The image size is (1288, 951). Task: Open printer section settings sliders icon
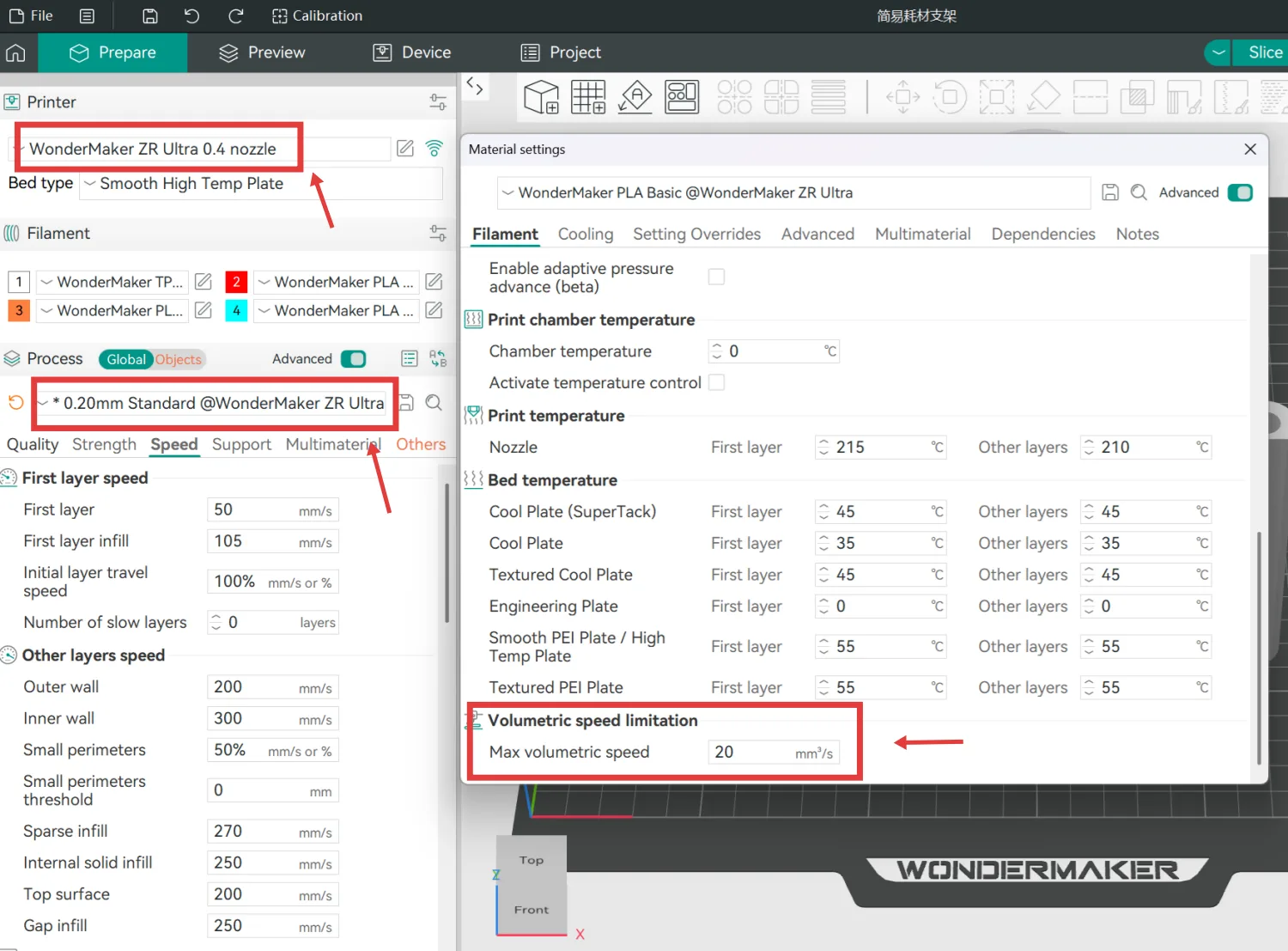(x=438, y=102)
